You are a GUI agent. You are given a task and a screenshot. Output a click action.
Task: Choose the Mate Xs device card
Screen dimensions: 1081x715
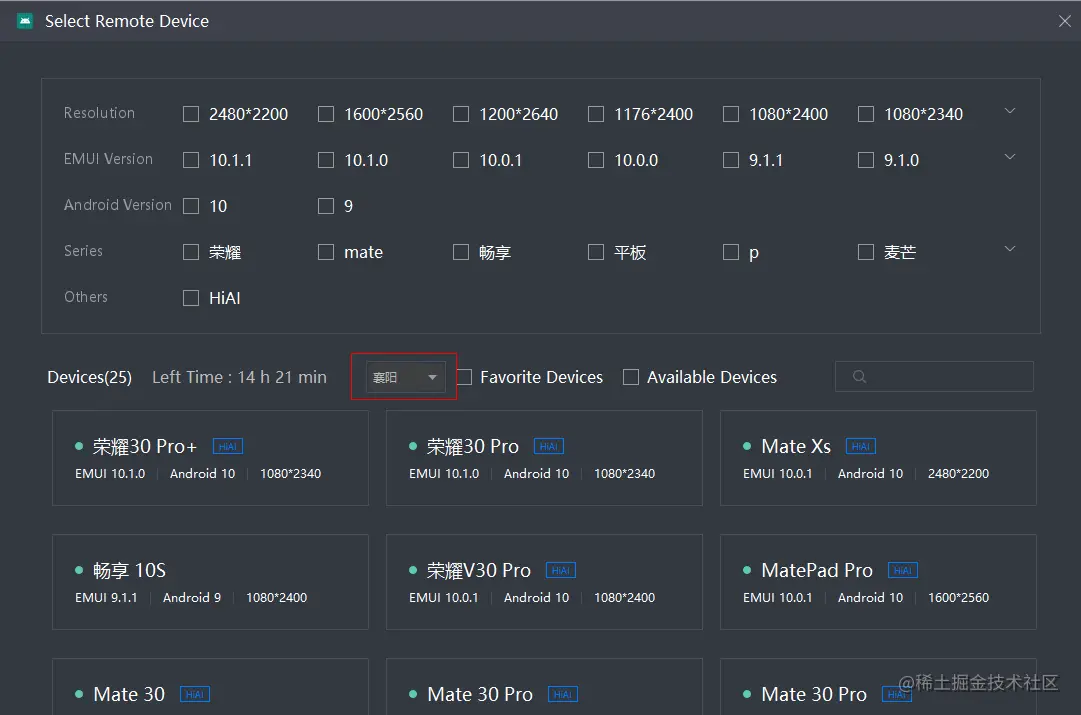pos(878,459)
